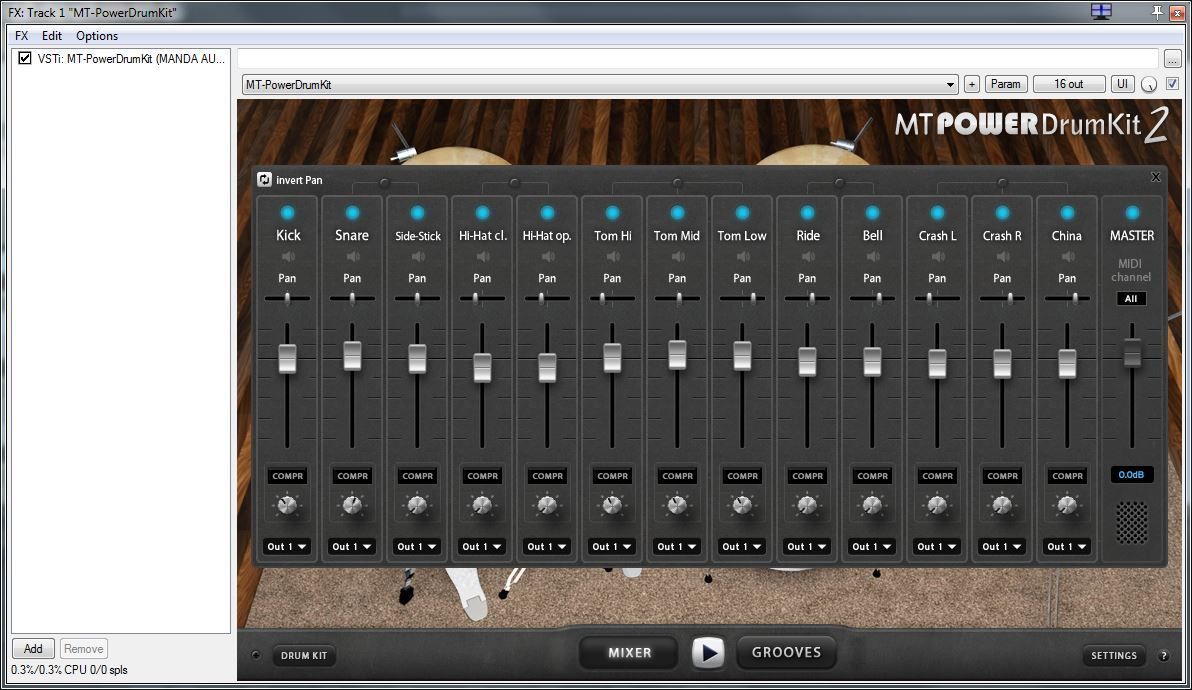Mute the Hi-Hat cl. channel speaker icon
The height and width of the screenshot is (690, 1192).
coord(483,257)
